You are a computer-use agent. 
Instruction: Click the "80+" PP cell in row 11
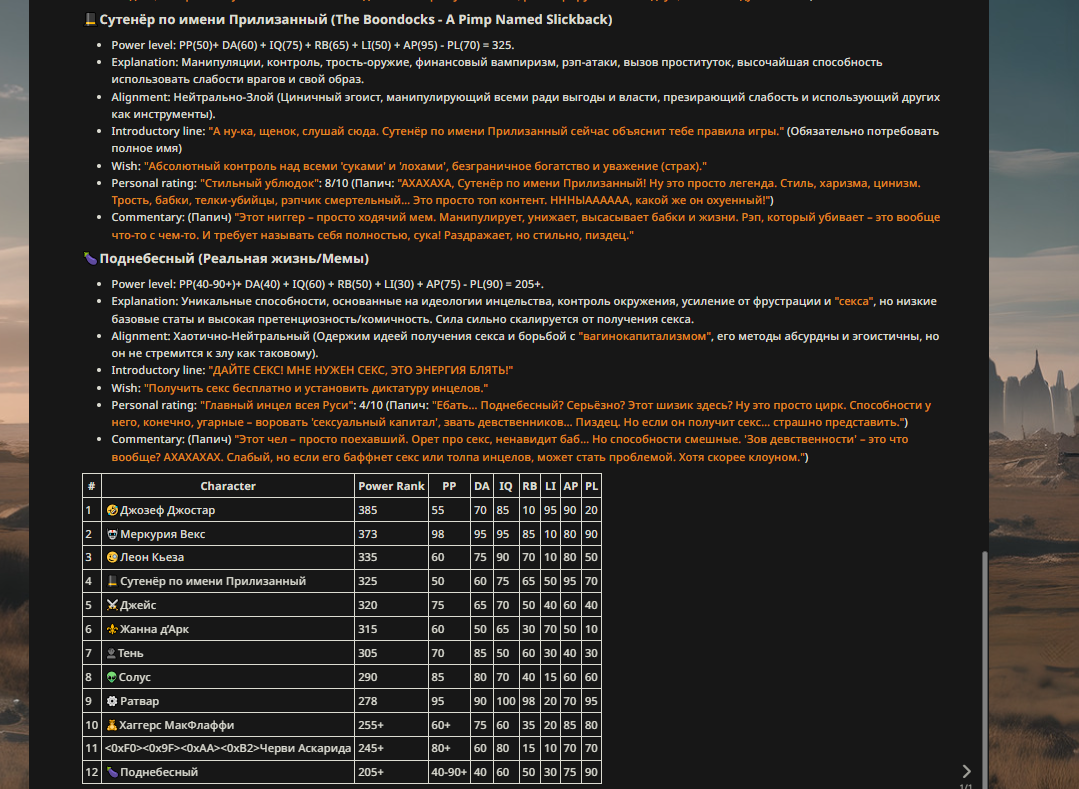pyautogui.click(x=449, y=748)
